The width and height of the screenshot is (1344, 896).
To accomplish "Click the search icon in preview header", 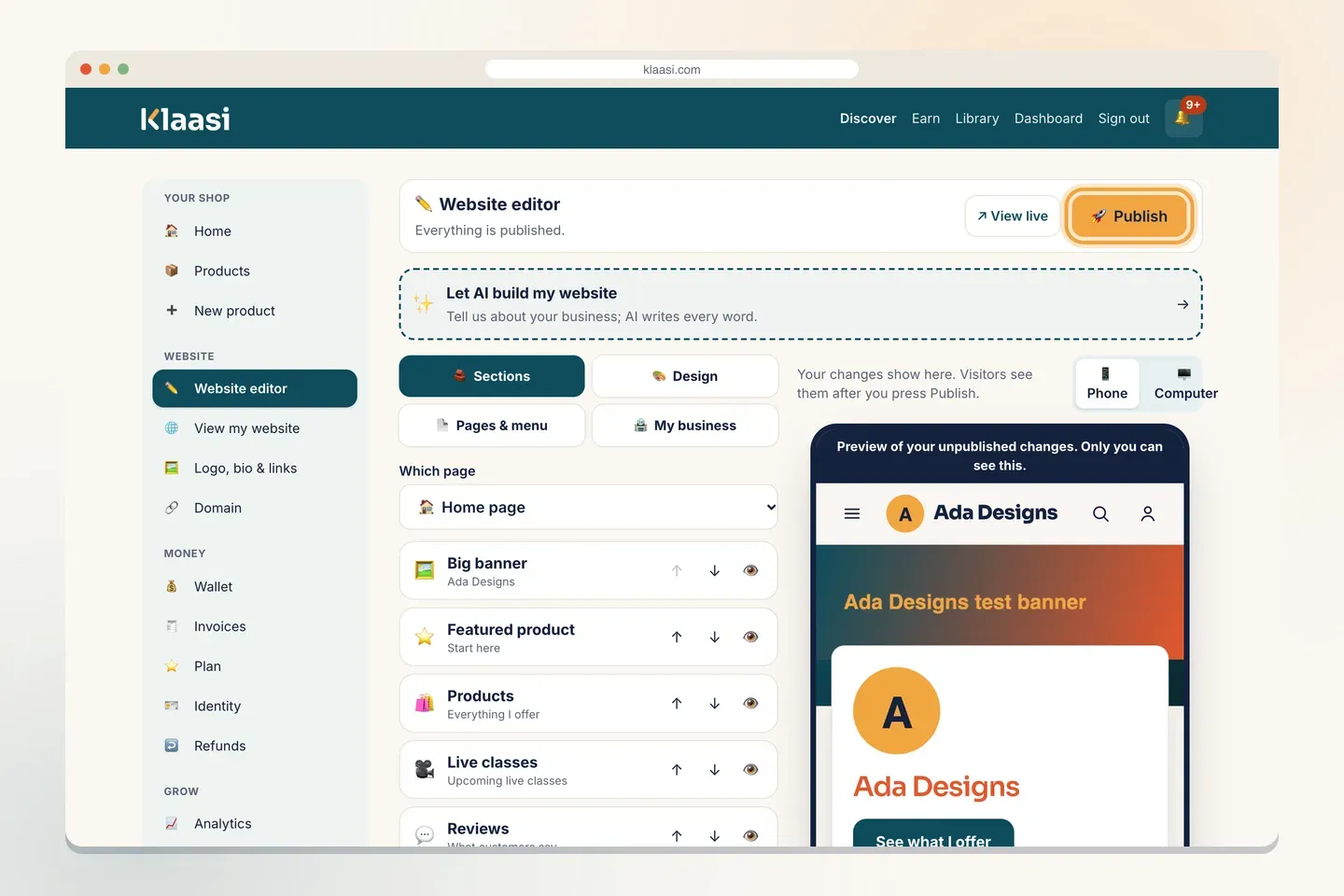I will coord(1101,513).
